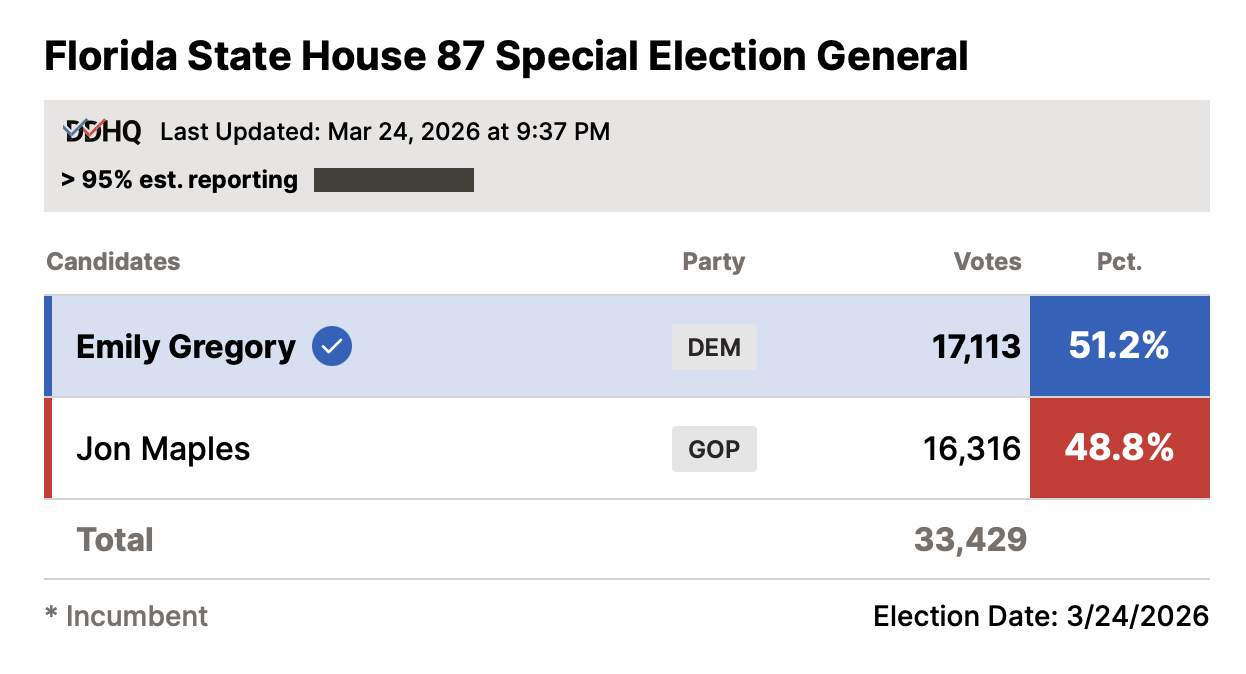The height and width of the screenshot is (674, 1246).
Task: Click the DDHQ logo icon
Action: click(102, 131)
